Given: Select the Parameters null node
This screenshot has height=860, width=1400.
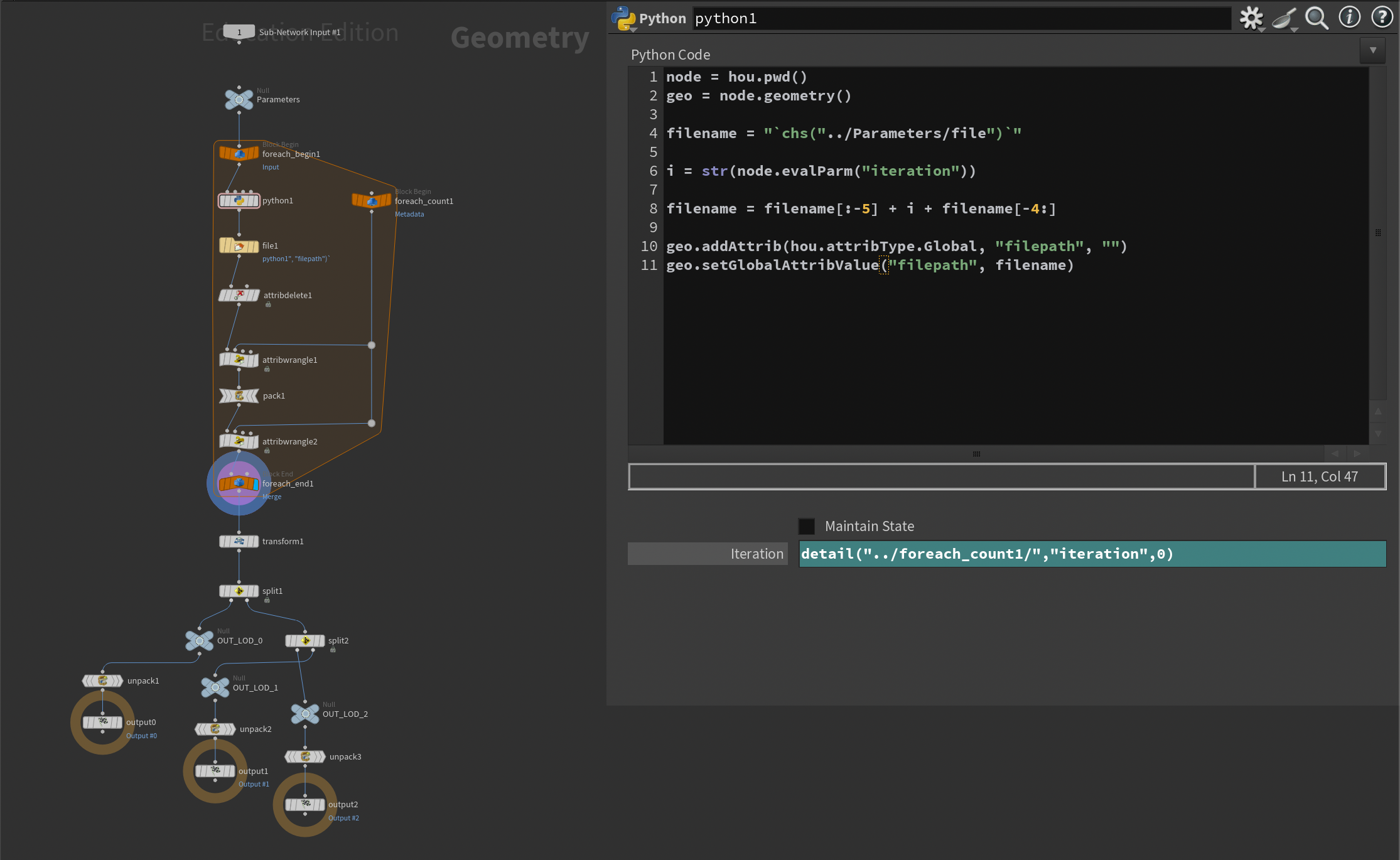Looking at the screenshot, I should click(239, 99).
